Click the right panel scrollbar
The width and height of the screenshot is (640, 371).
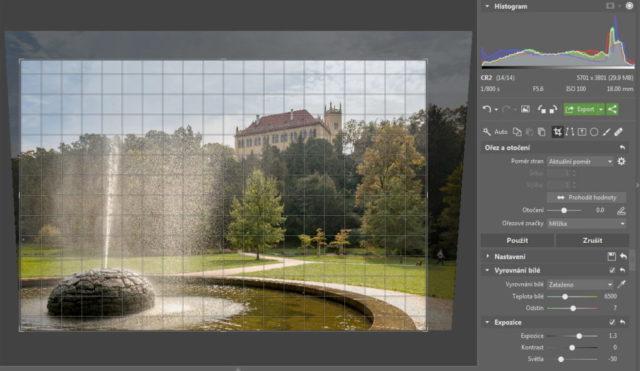632,260
